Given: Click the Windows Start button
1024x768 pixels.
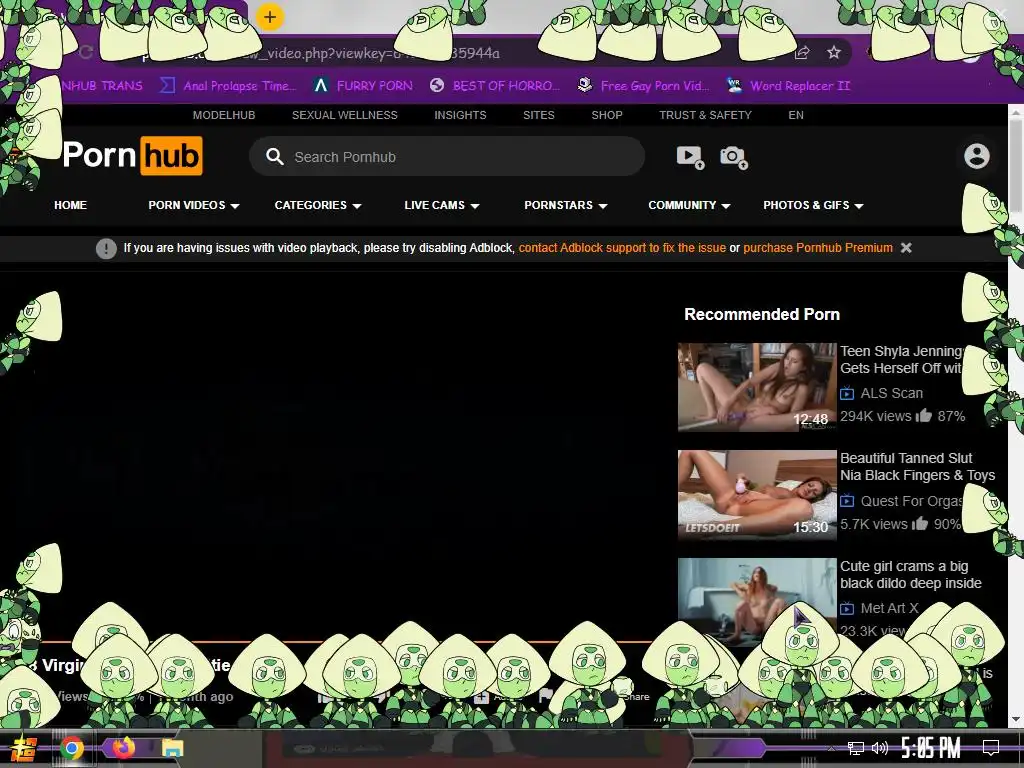Looking at the screenshot, I should (22, 748).
